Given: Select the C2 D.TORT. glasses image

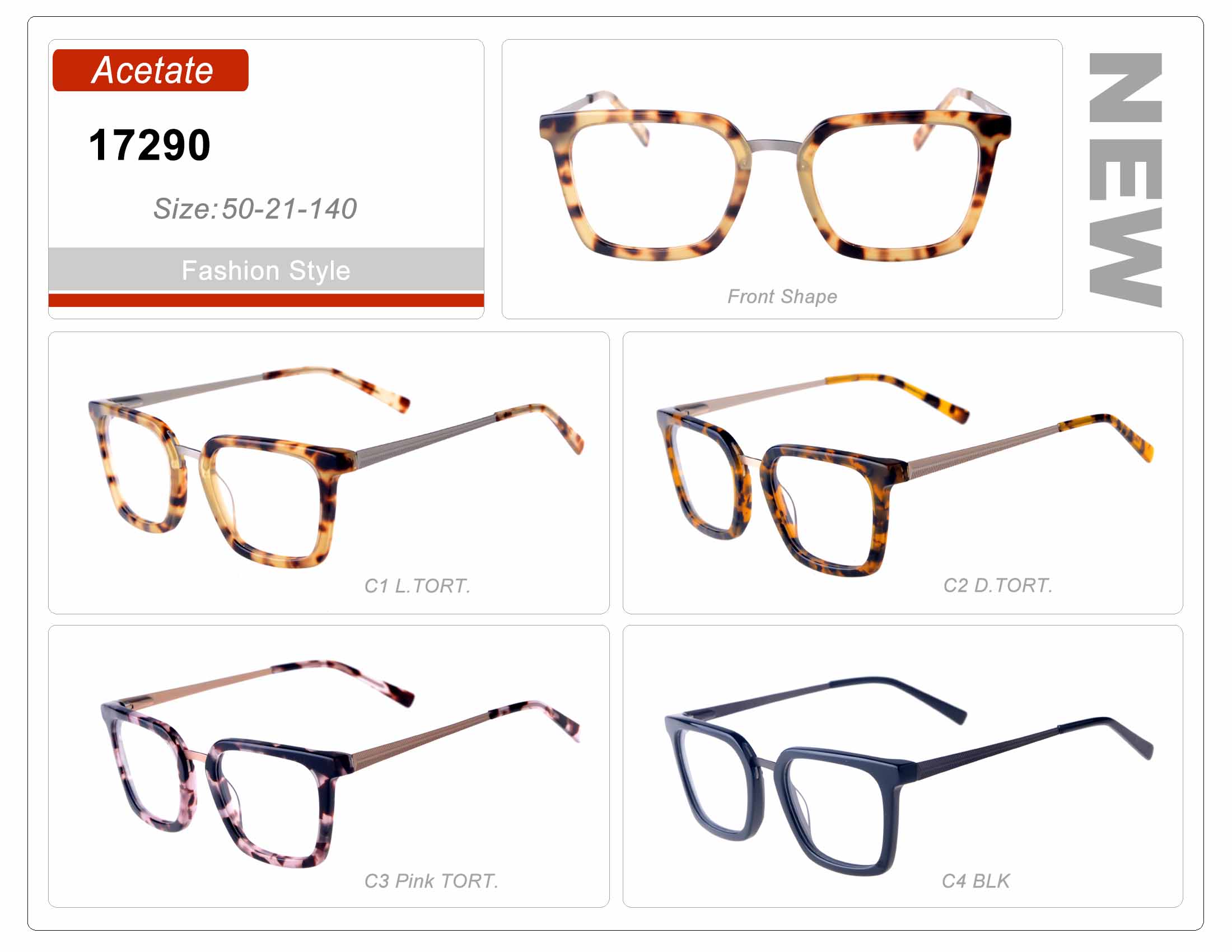Looking at the screenshot, I should point(905,474).
